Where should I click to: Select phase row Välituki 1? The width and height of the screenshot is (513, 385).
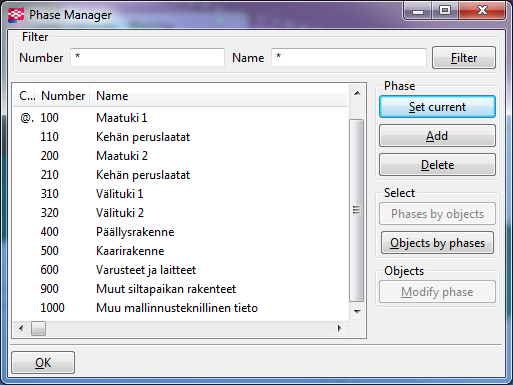181,194
